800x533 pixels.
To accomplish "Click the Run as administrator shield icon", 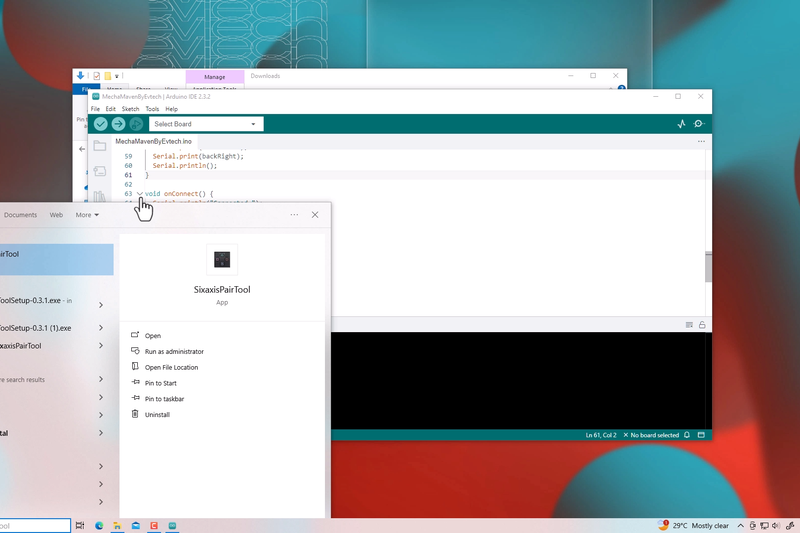I will pyautogui.click(x=135, y=351).
